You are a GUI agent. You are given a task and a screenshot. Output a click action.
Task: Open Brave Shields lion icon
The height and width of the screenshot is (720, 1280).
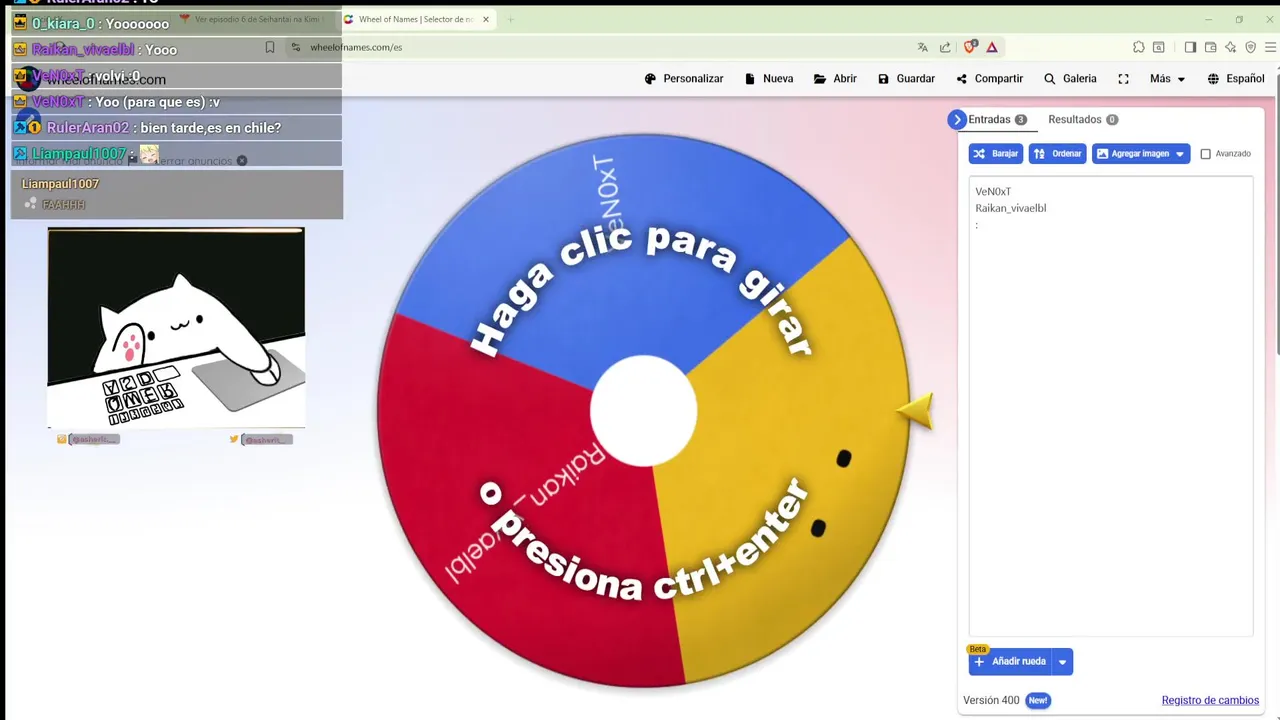click(969, 47)
